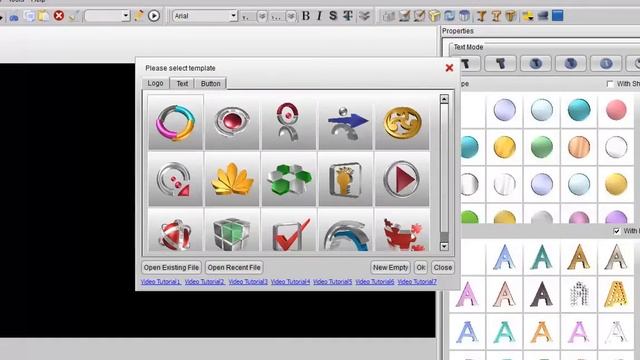Click the Open Recent File button
640x360 pixels.
(234, 267)
